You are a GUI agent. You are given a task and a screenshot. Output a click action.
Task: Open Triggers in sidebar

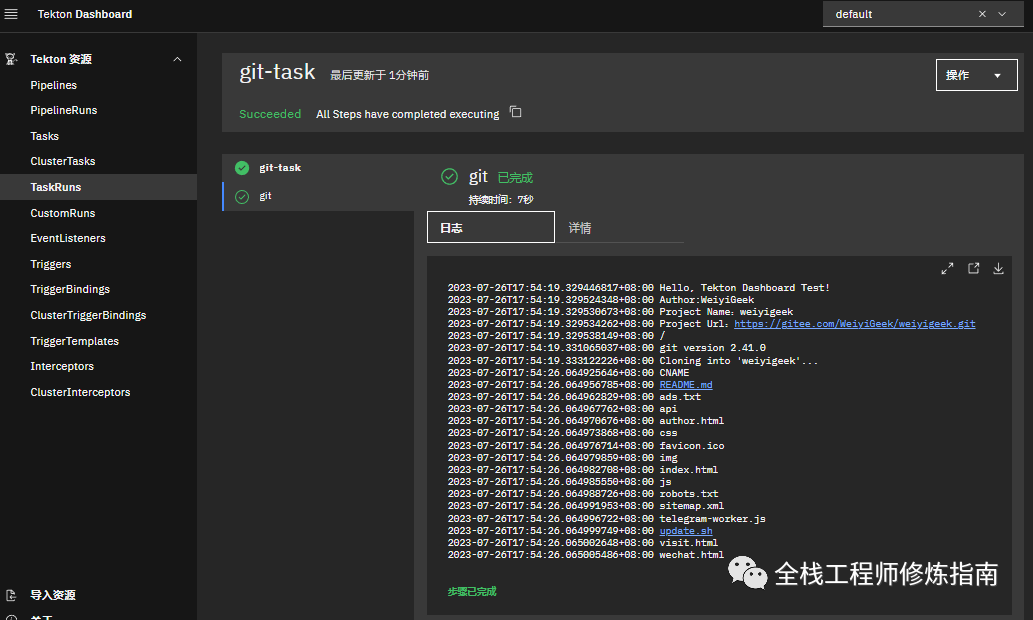[x=51, y=264]
